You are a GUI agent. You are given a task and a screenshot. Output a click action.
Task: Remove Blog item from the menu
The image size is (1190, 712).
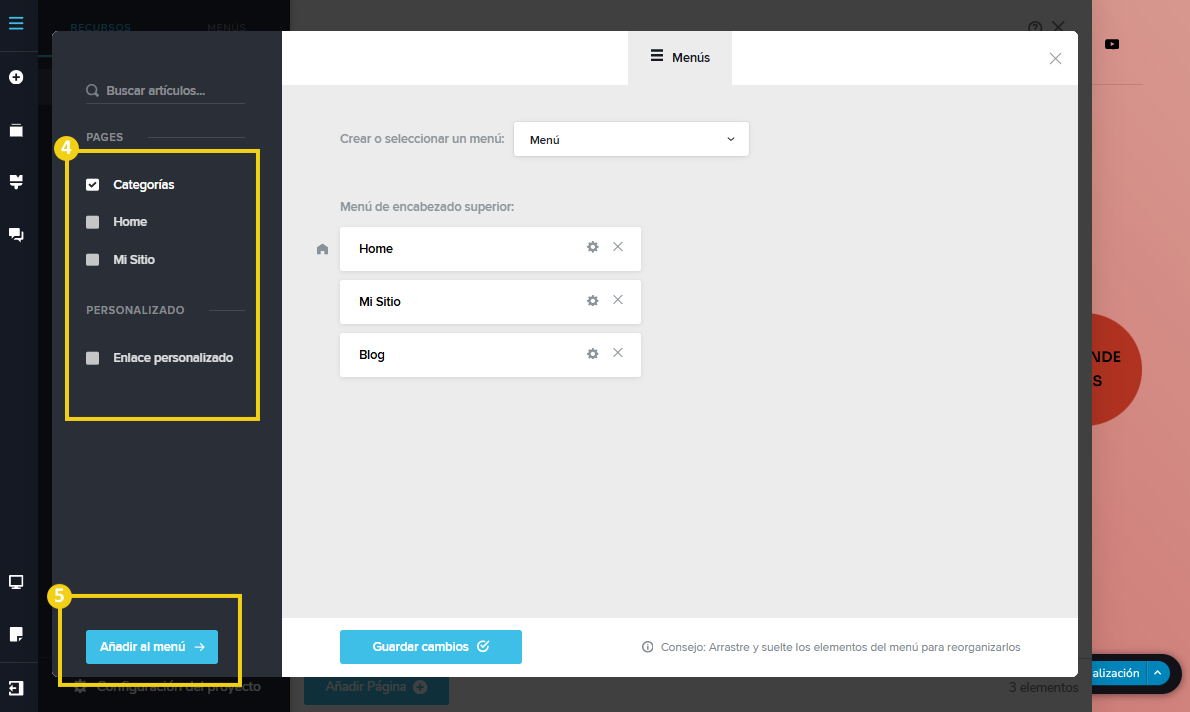[x=618, y=353]
